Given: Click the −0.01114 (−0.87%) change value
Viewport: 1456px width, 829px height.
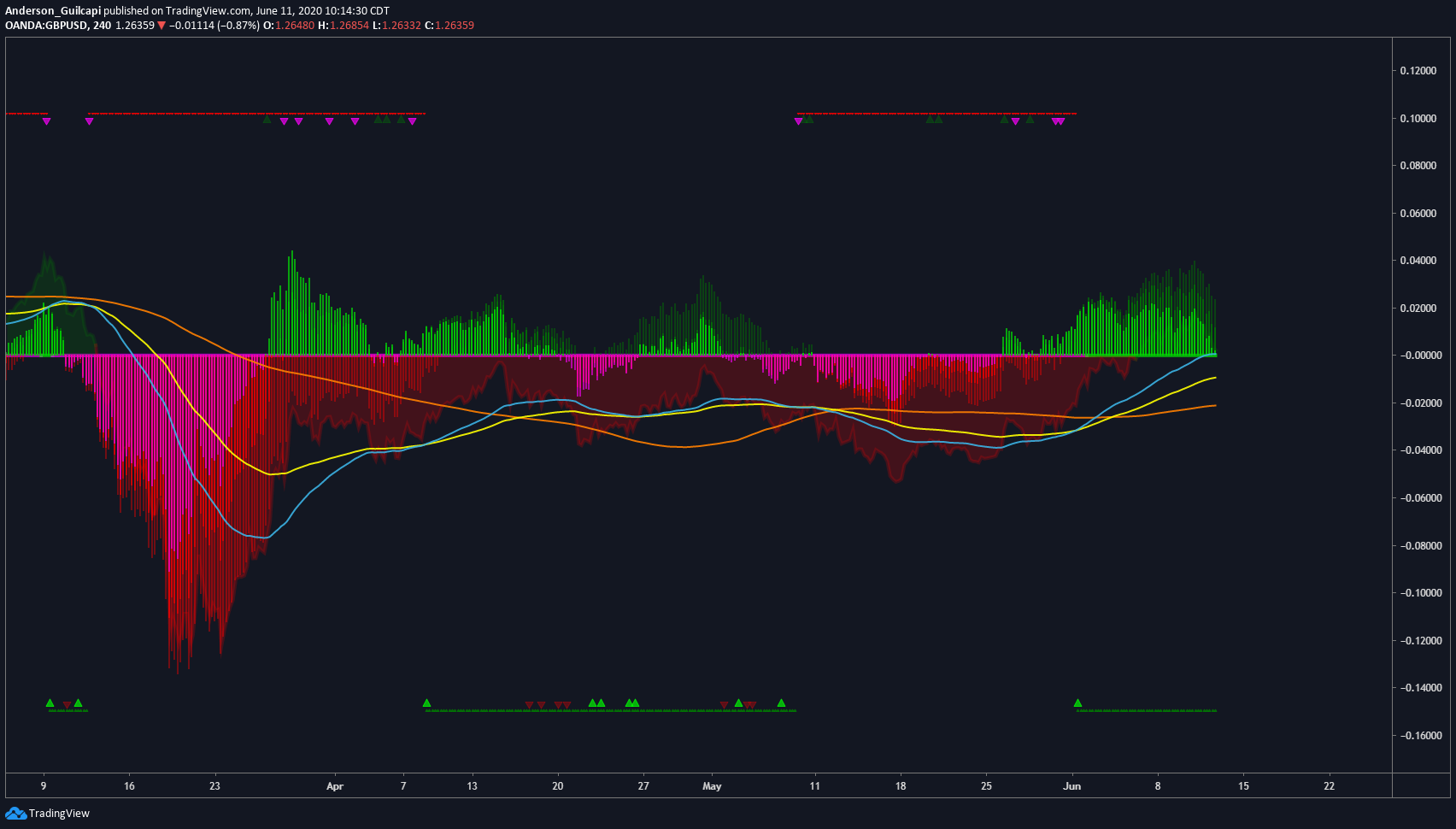Looking at the screenshot, I should (x=214, y=26).
